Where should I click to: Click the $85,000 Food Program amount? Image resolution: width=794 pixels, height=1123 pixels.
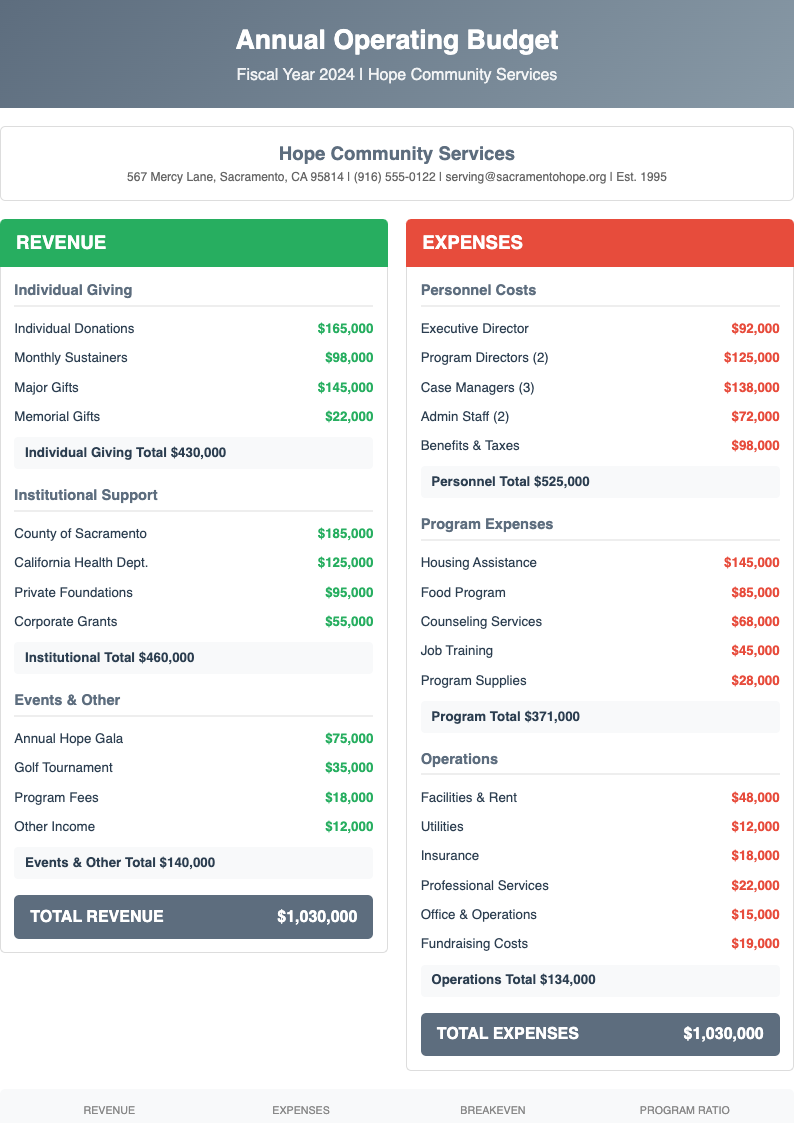click(x=755, y=592)
